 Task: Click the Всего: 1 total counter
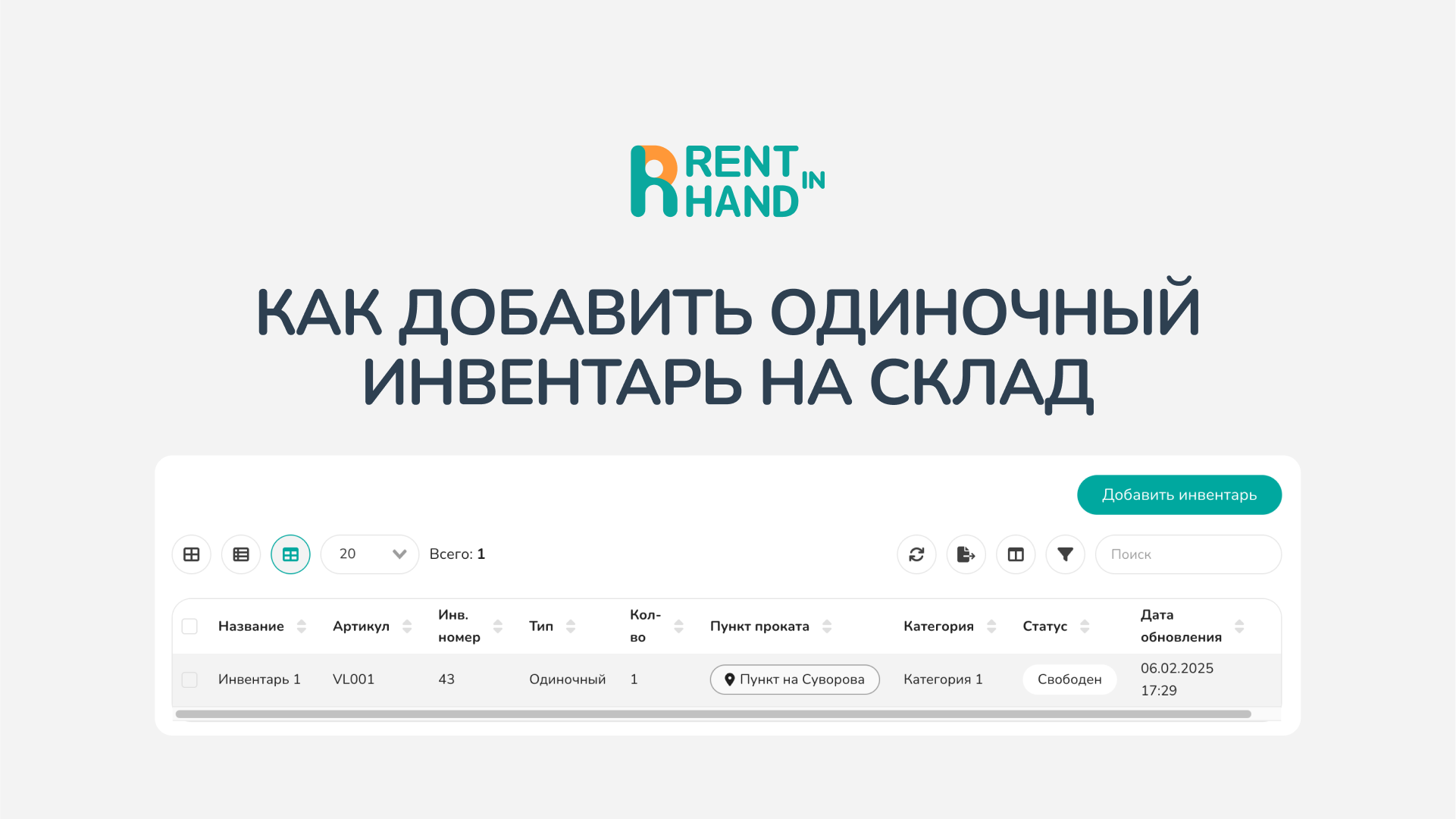click(457, 554)
